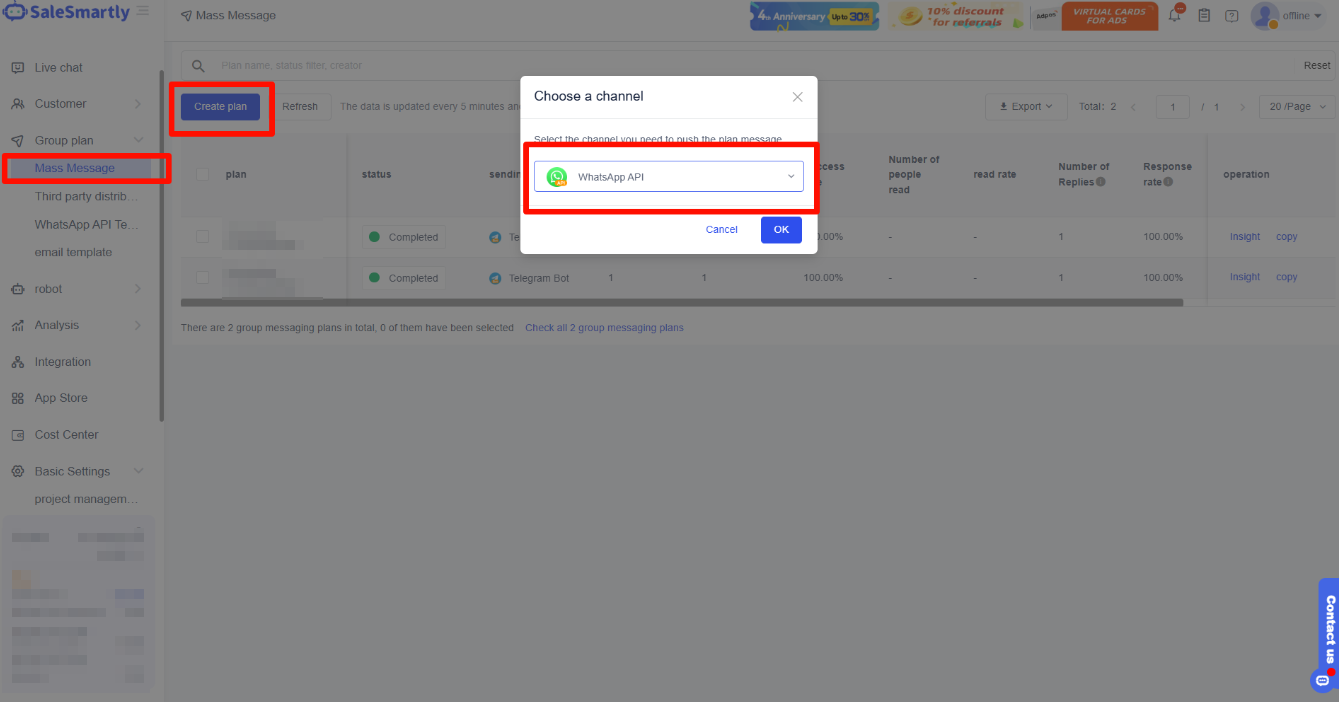Open the WhatsApp API channel dropdown
This screenshot has width=1339, height=702.
click(x=669, y=176)
